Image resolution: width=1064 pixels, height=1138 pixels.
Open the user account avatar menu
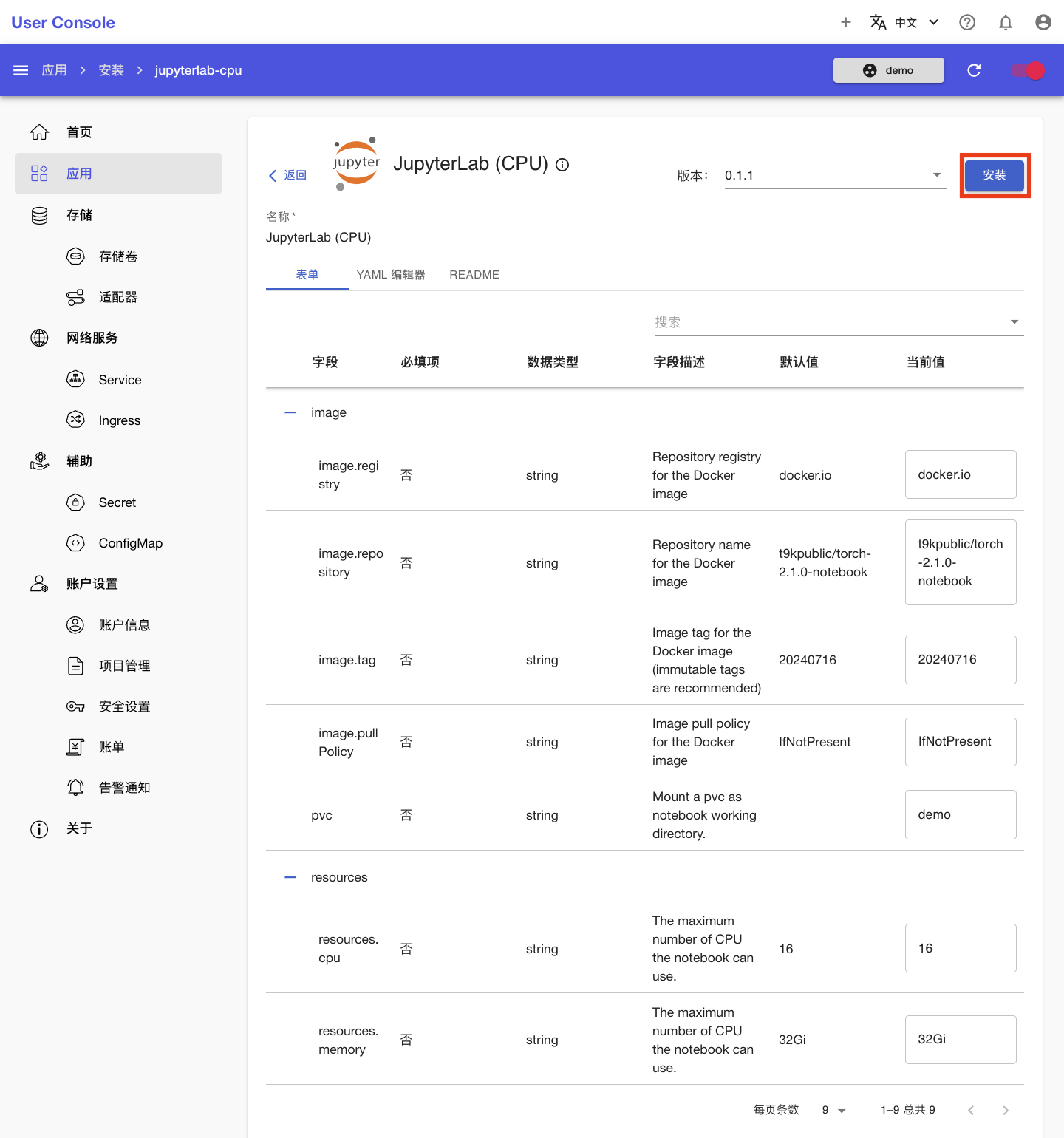click(x=1043, y=22)
